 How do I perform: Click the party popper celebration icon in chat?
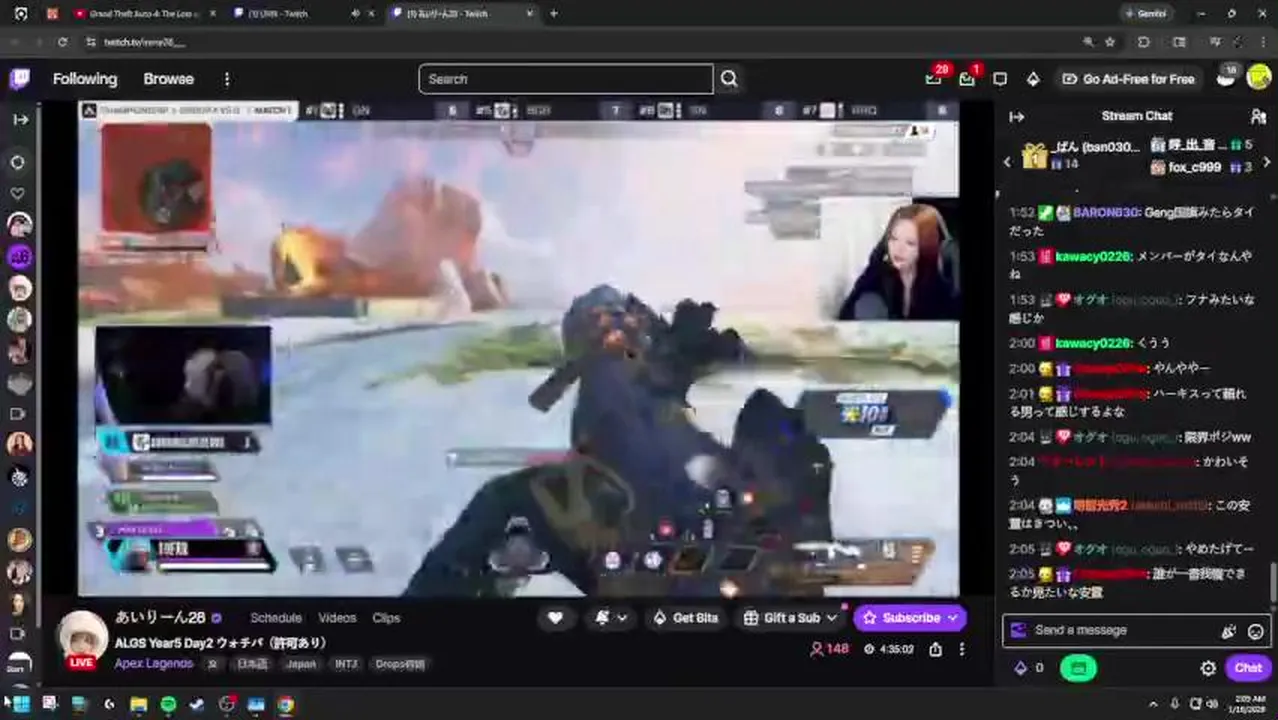(x=1229, y=631)
